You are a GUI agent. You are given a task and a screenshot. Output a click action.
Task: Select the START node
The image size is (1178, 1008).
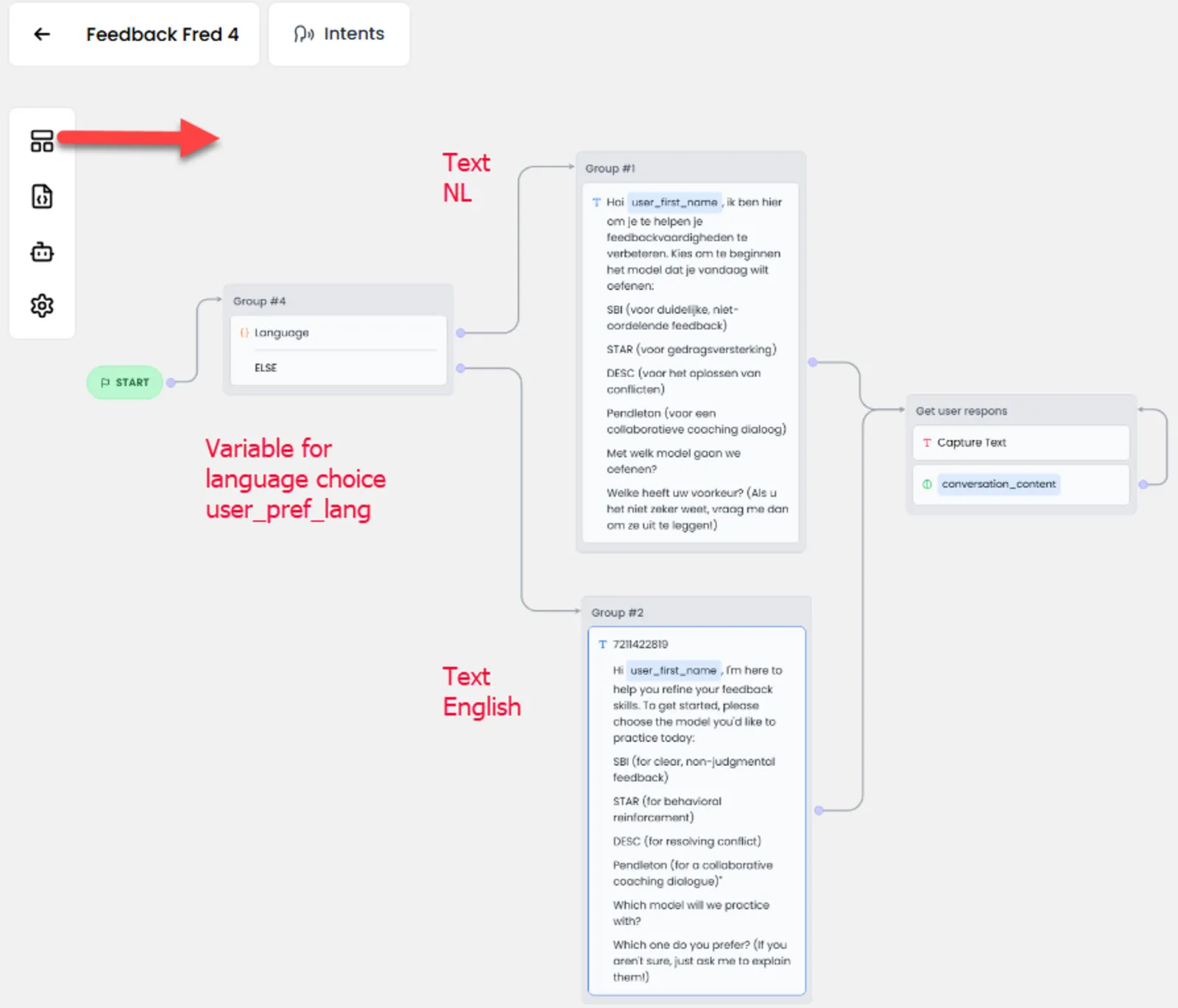[124, 382]
